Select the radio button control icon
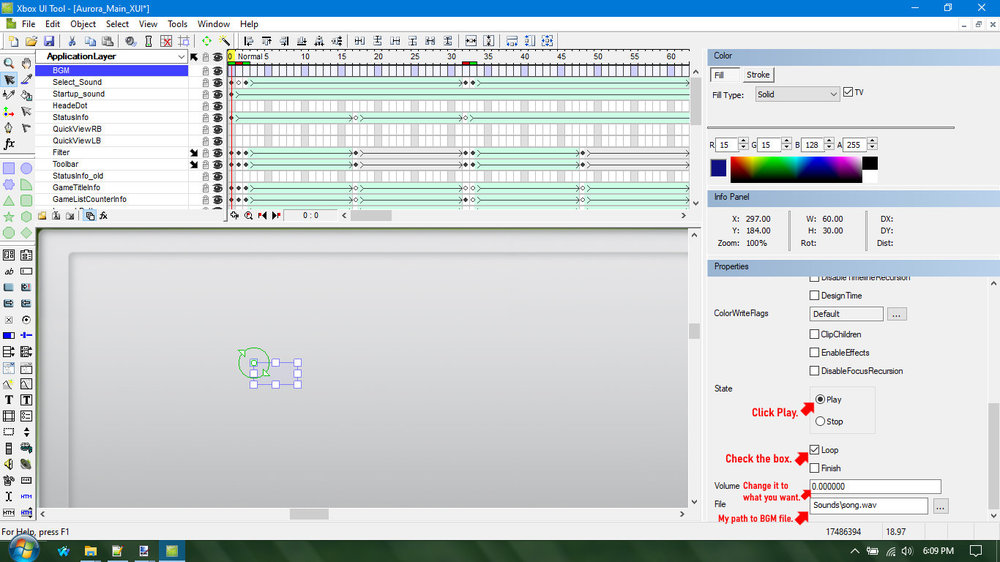Viewport: 1000px width, 562px height. click(26, 320)
